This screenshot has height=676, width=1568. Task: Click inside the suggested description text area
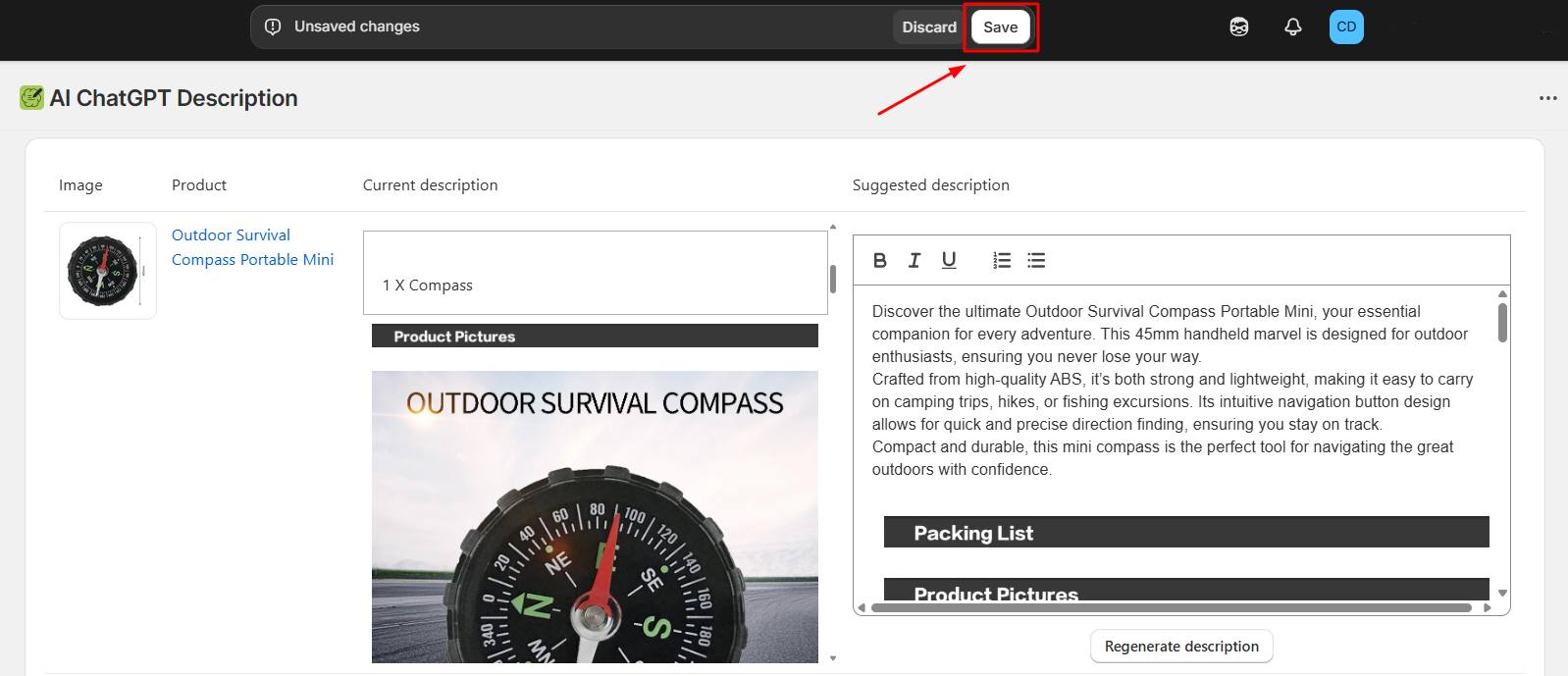click(x=1173, y=390)
